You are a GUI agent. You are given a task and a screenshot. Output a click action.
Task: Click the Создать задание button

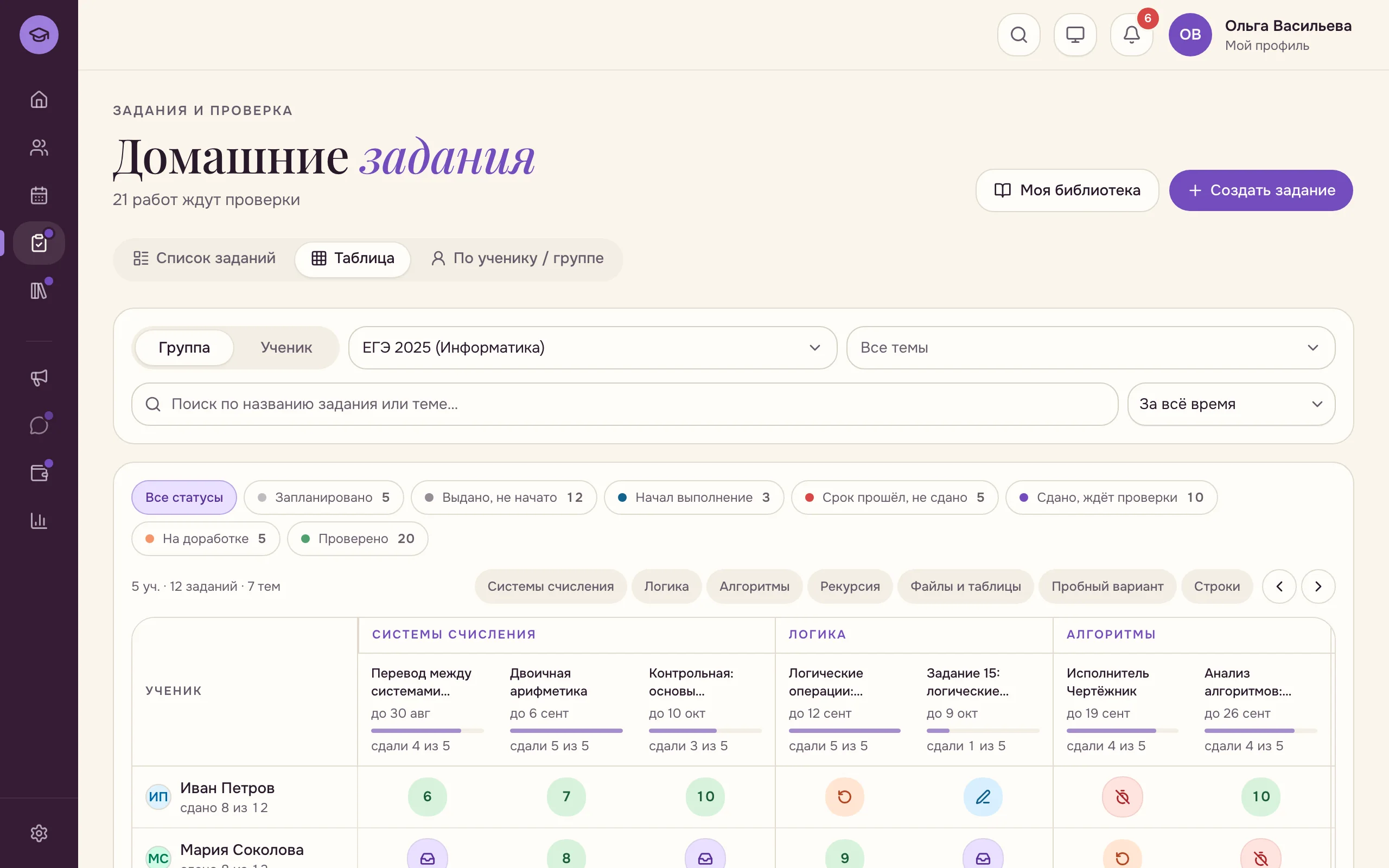1260,190
